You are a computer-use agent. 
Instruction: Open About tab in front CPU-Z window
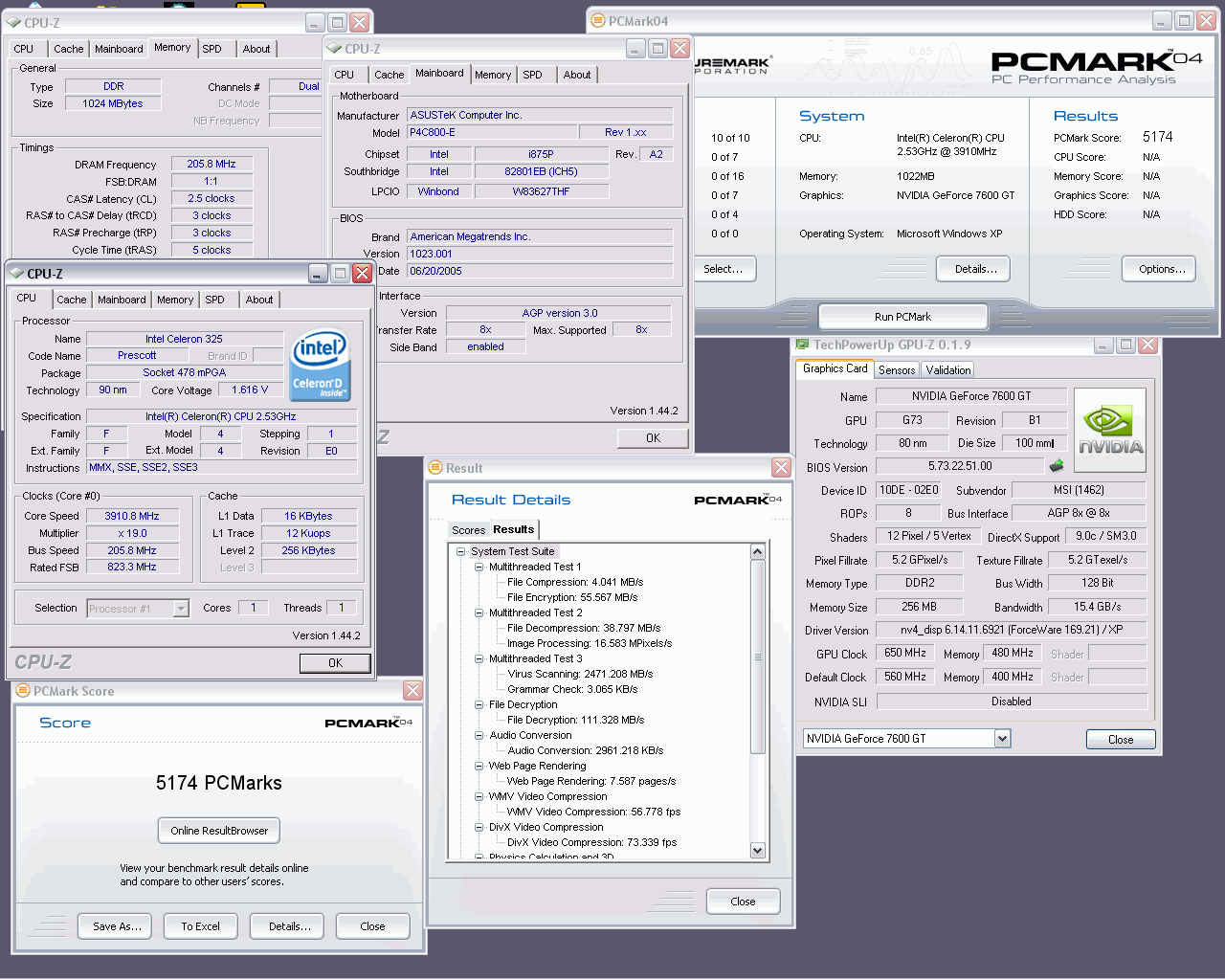coord(259,300)
